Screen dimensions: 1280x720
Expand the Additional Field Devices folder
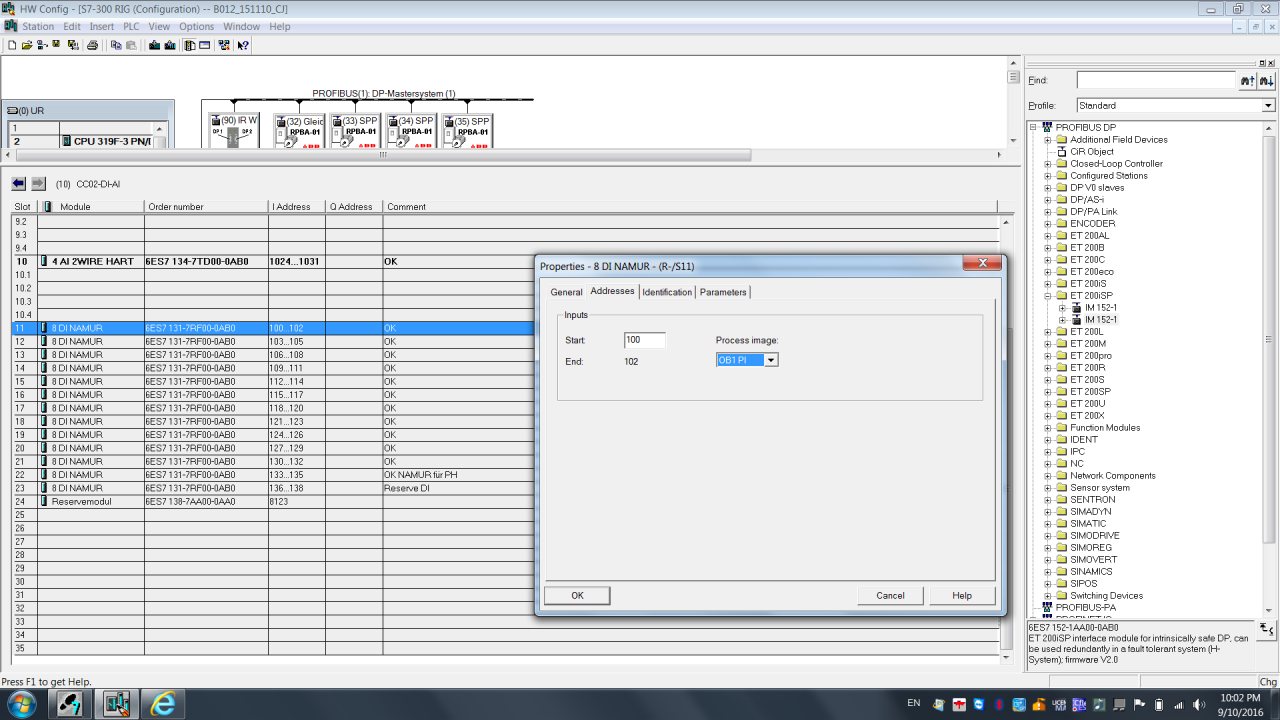pos(1048,140)
